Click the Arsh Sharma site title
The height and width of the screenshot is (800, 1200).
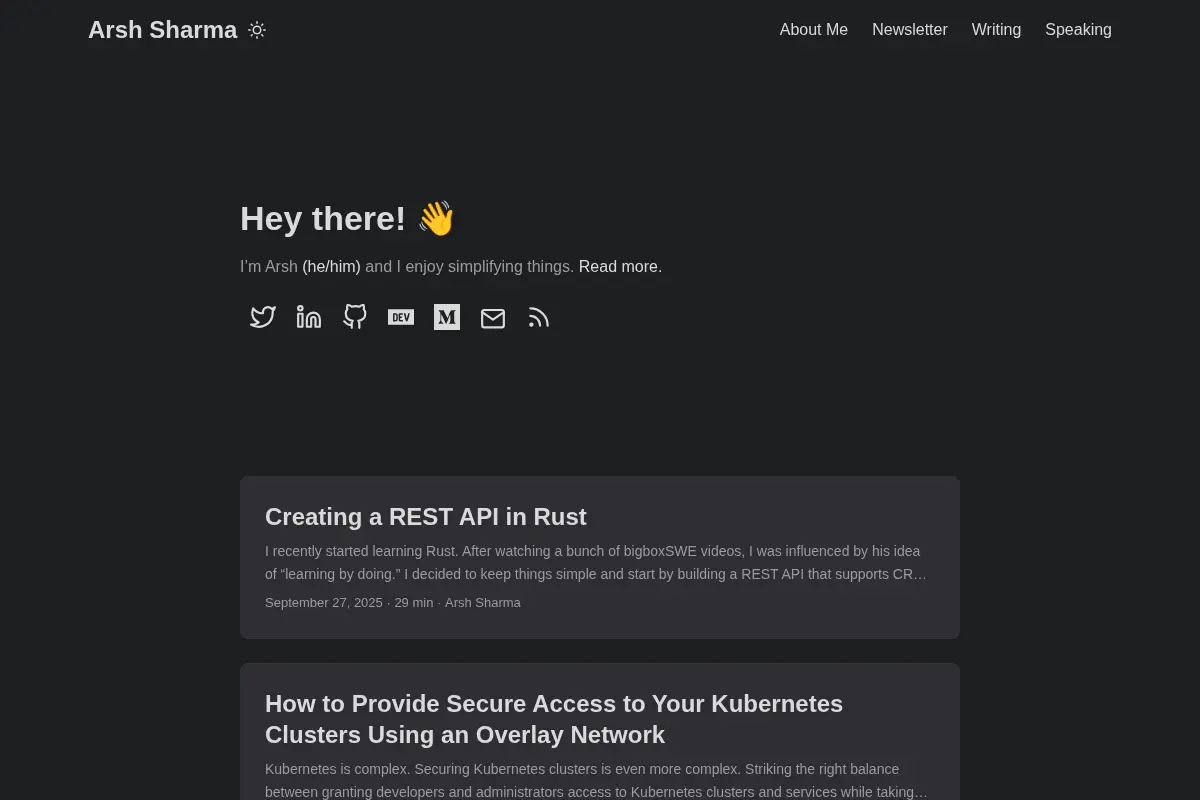(162, 30)
